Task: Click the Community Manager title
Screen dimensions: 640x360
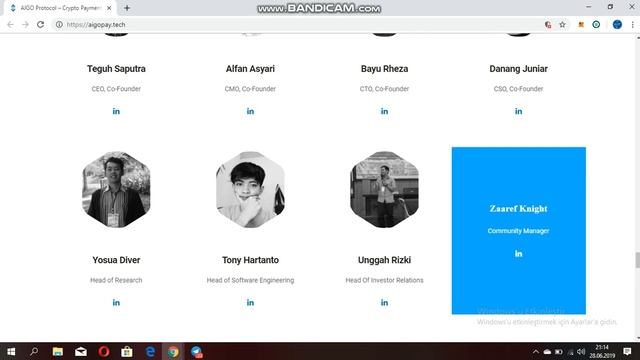Action: 518,231
